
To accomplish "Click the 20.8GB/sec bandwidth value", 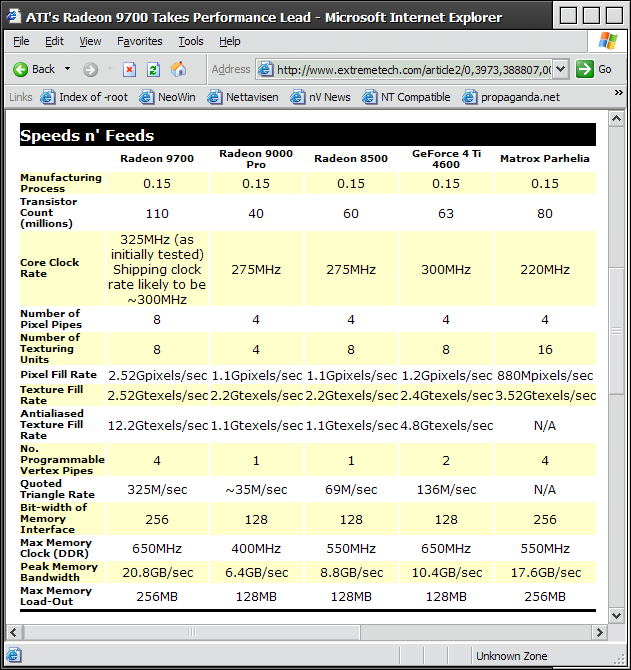I will tap(158, 572).
